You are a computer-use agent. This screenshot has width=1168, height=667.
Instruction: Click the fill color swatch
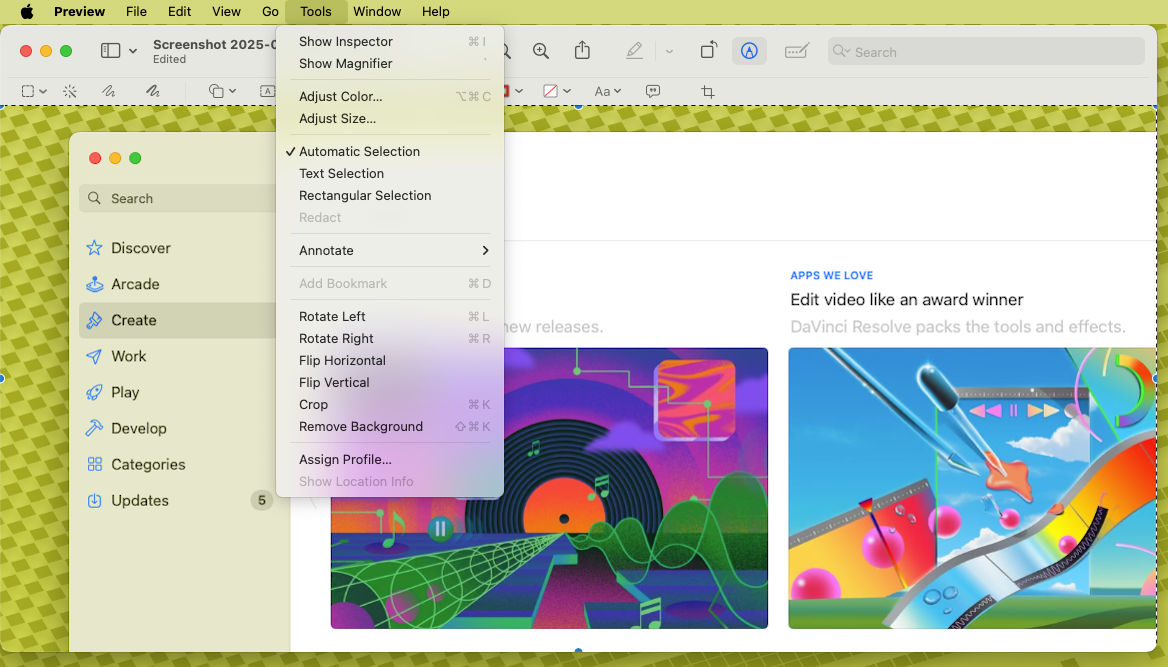550,91
